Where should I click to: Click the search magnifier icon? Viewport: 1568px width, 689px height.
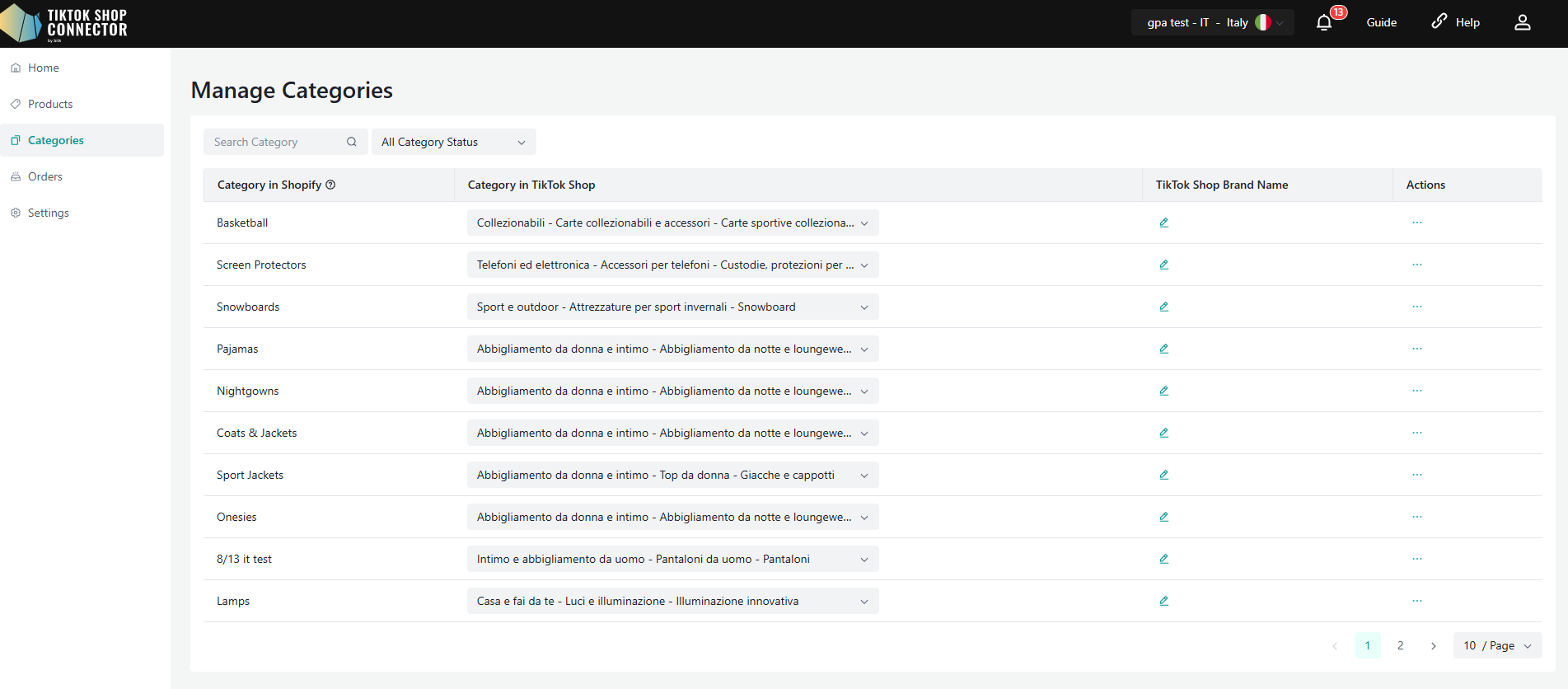pos(352,142)
